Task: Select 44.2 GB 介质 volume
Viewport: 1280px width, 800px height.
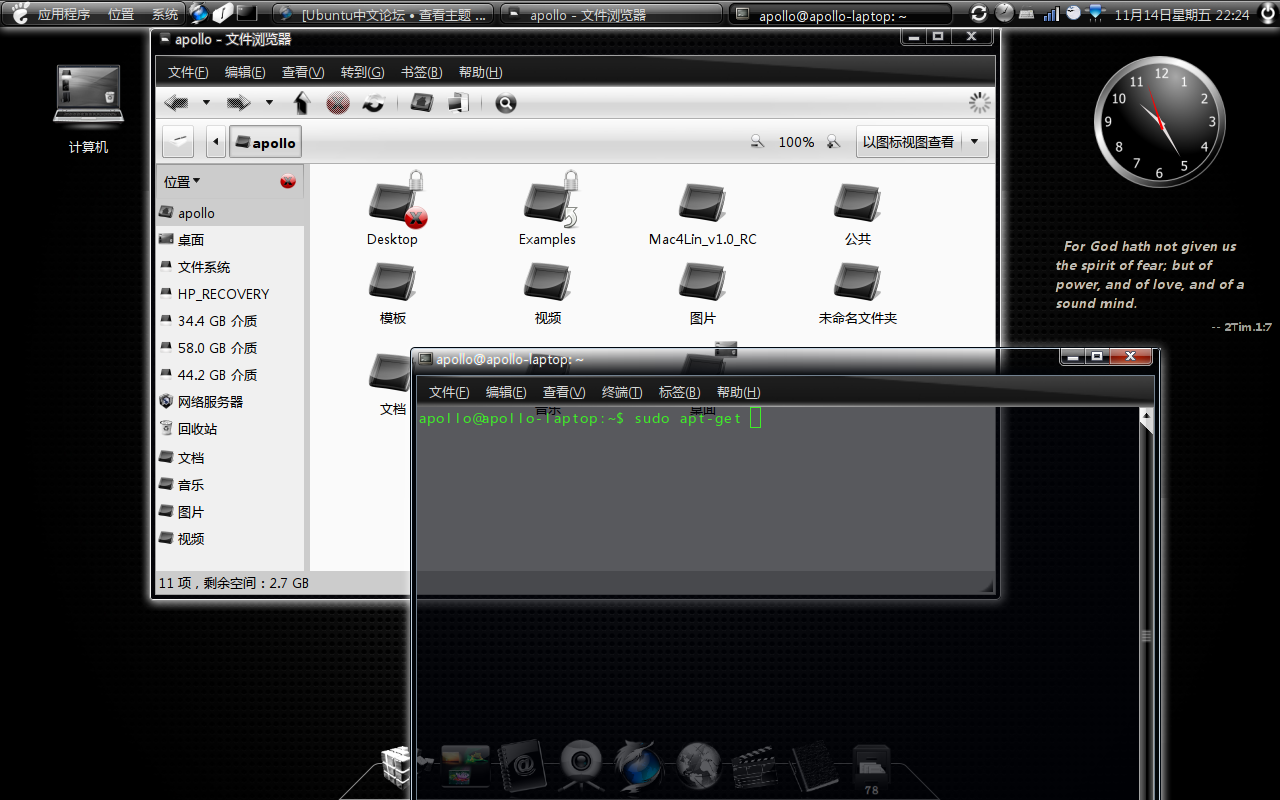Action: [230, 374]
